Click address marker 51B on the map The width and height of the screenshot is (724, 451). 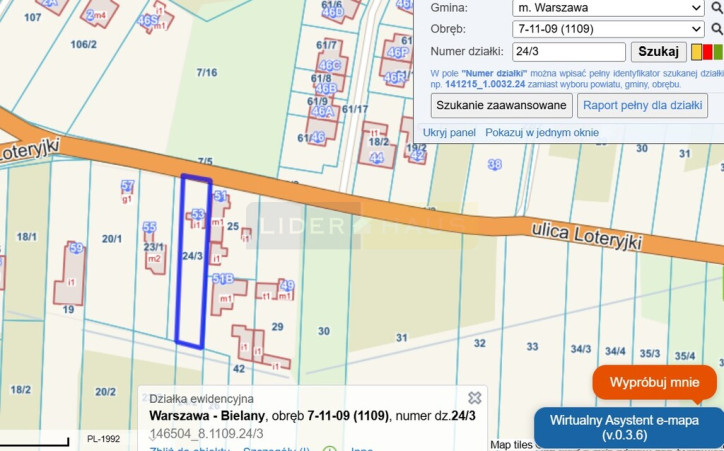point(223,278)
